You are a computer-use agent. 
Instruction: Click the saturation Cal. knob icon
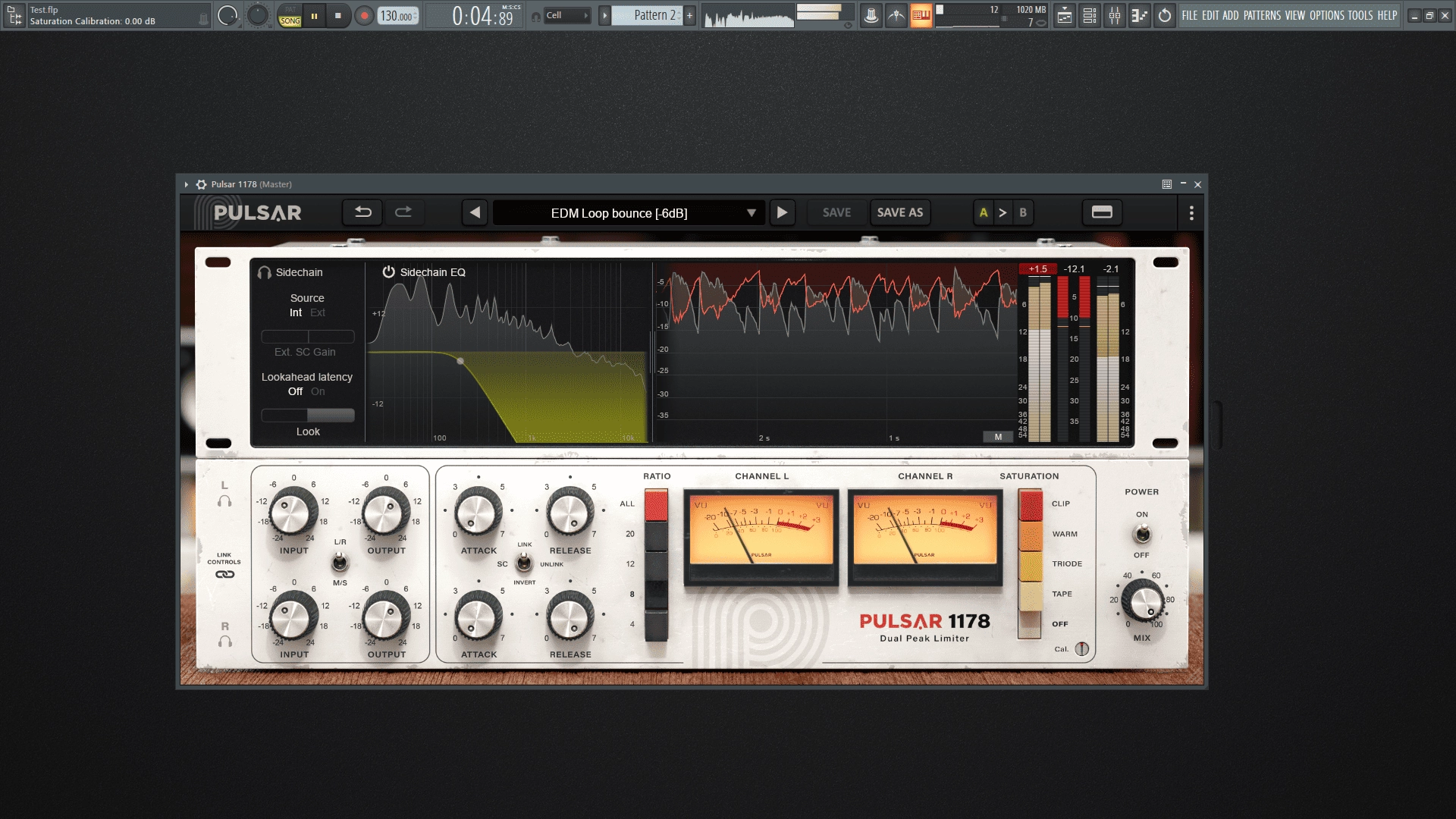coord(1082,649)
